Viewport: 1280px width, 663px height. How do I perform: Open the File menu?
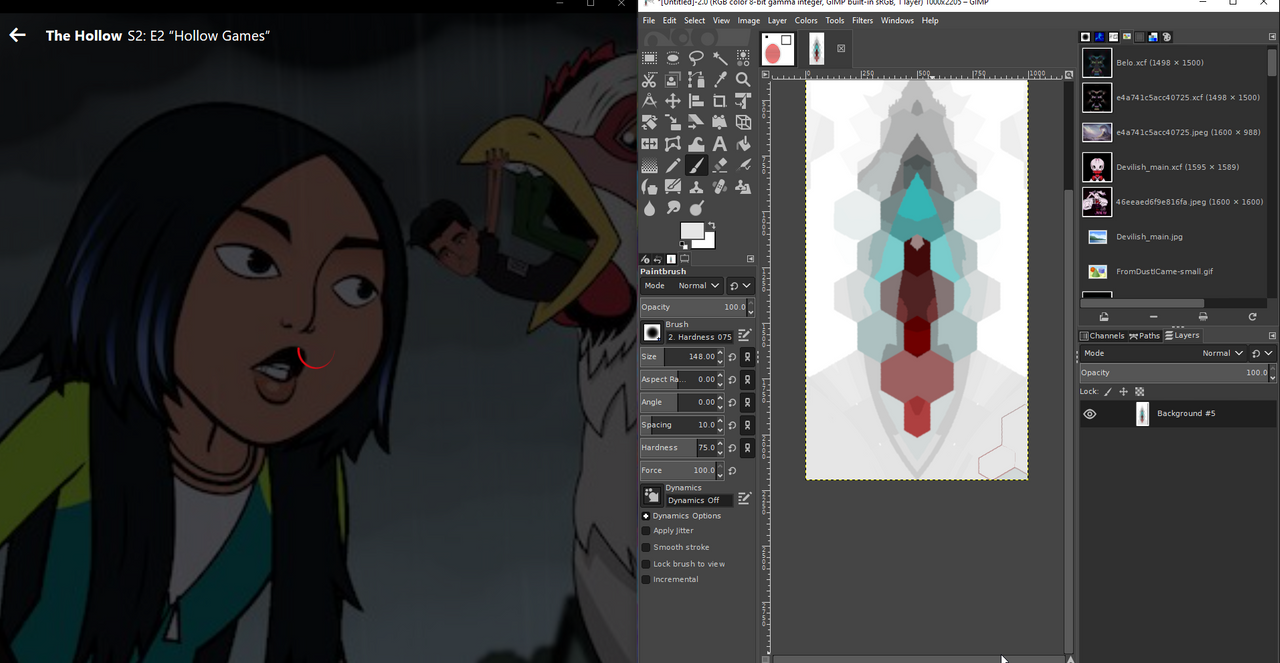coord(649,20)
